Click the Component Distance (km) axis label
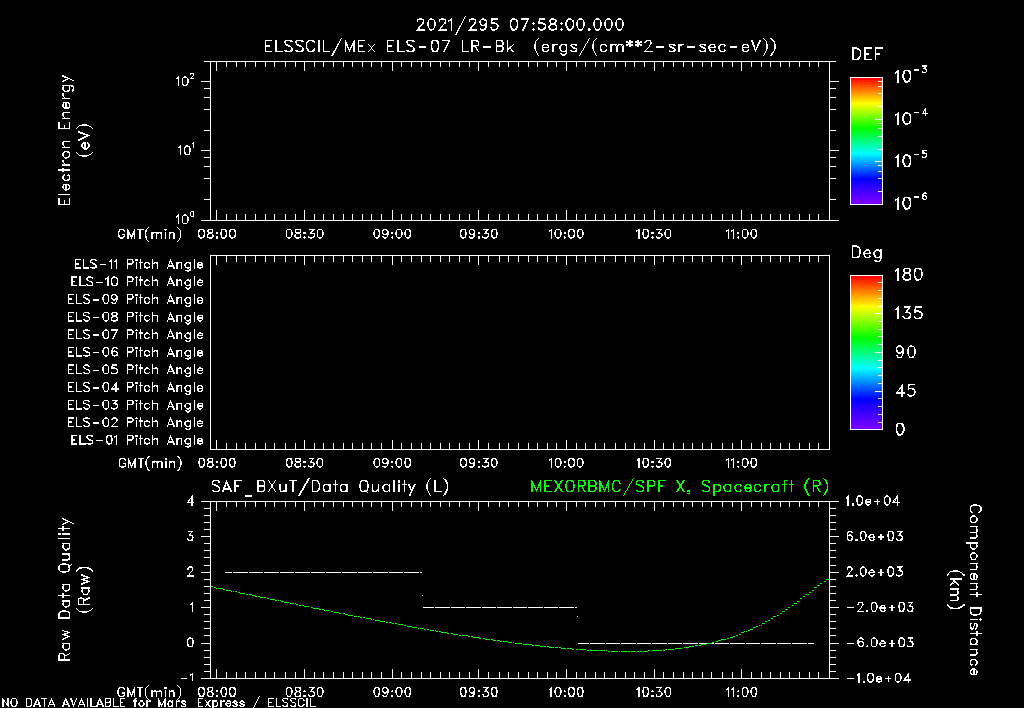The image size is (1024, 708). tap(965, 590)
